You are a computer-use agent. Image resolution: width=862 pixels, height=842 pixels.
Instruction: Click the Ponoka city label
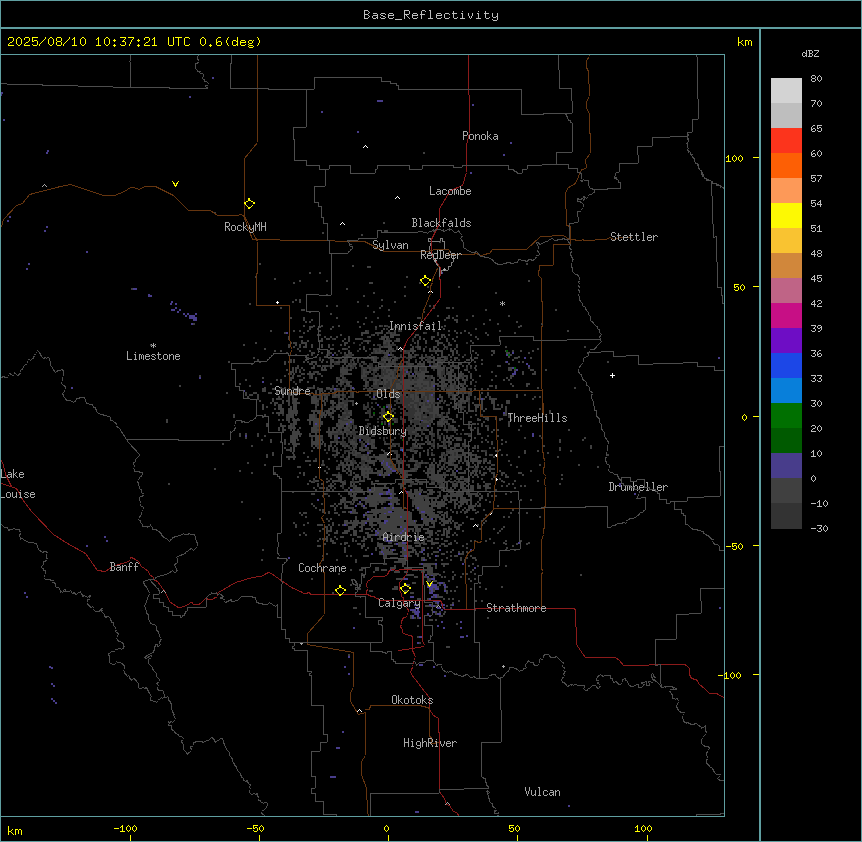tap(480, 136)
